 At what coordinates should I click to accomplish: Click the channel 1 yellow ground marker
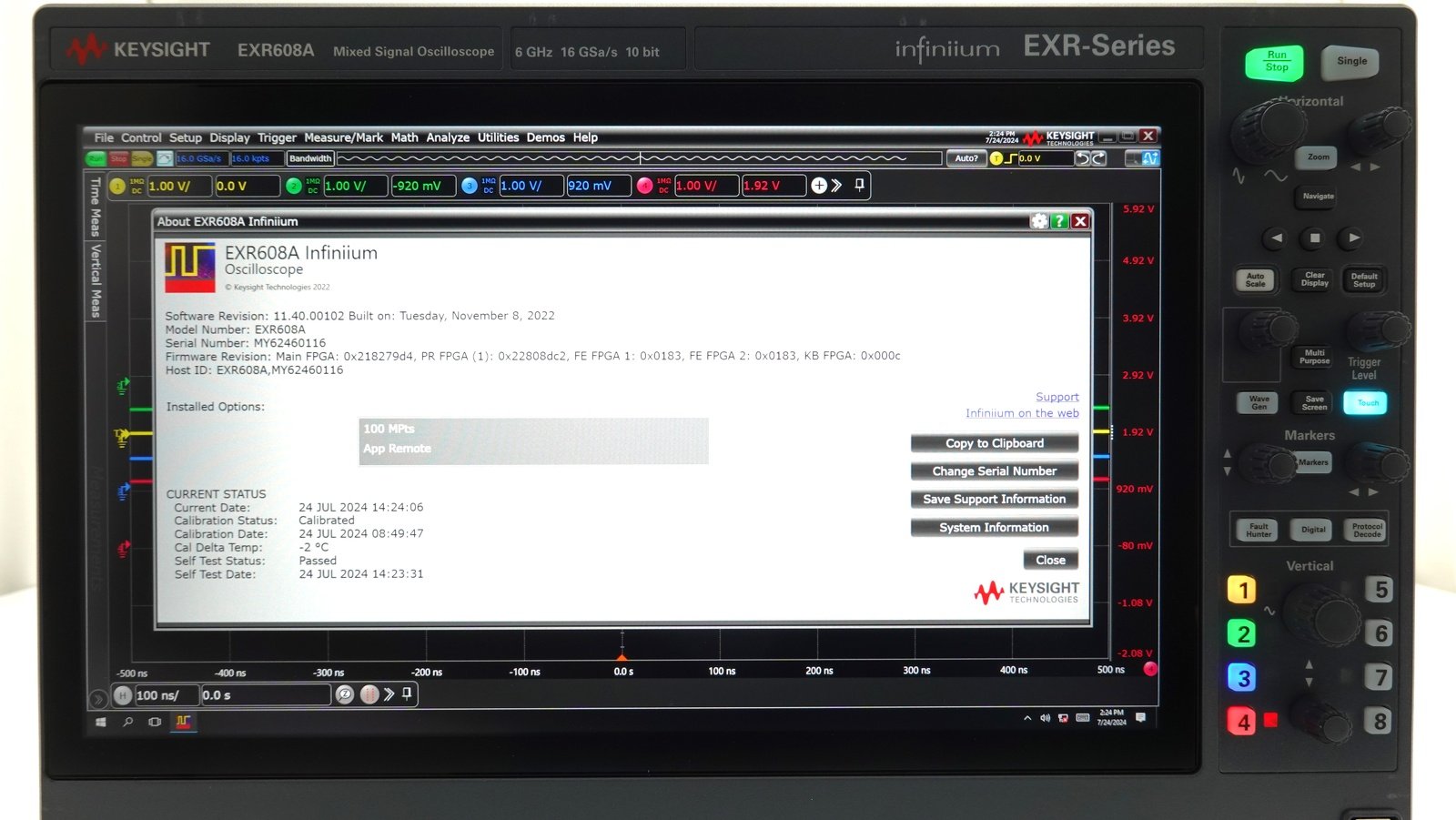click(x=122, y=437)
